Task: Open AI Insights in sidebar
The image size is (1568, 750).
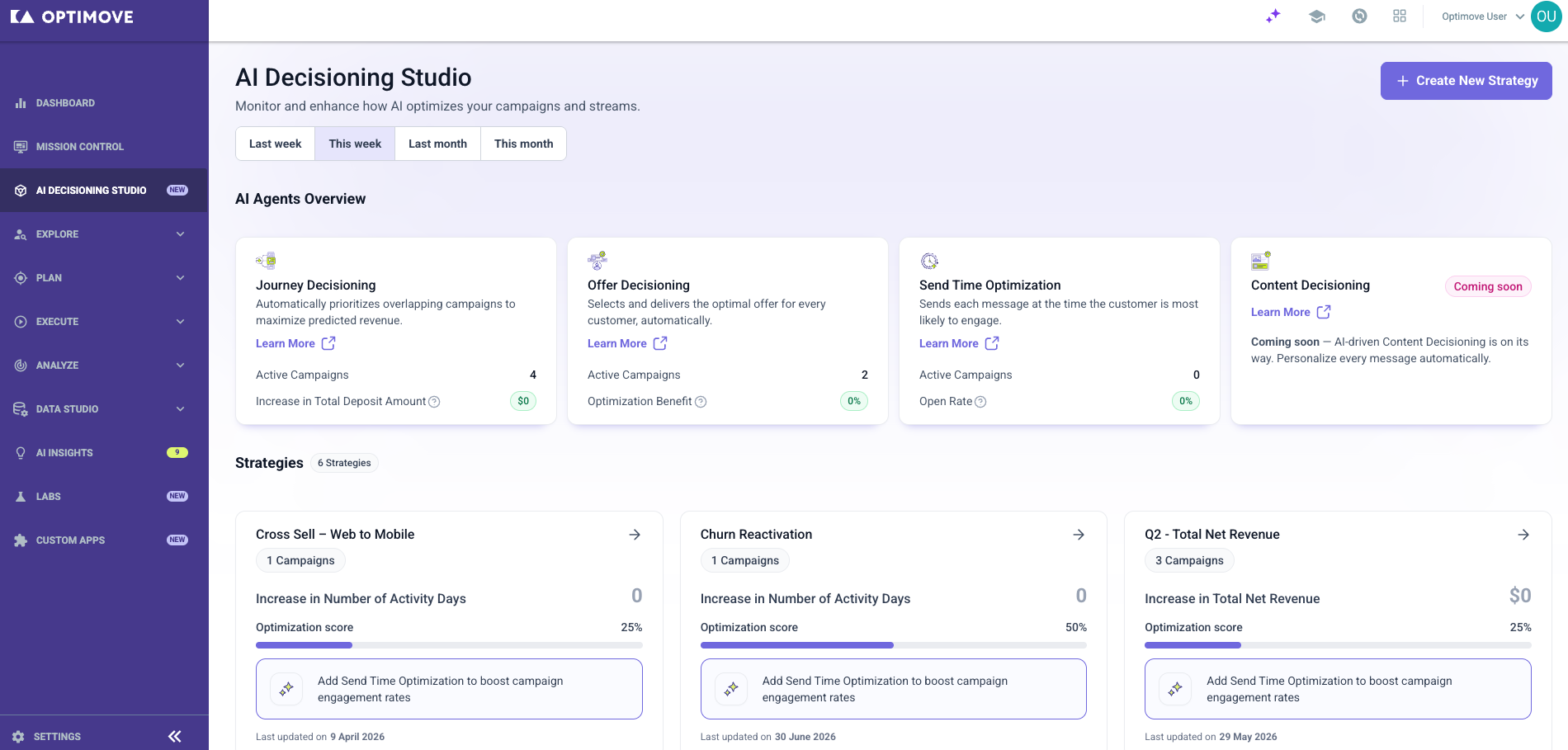Action: coord(104,453)
